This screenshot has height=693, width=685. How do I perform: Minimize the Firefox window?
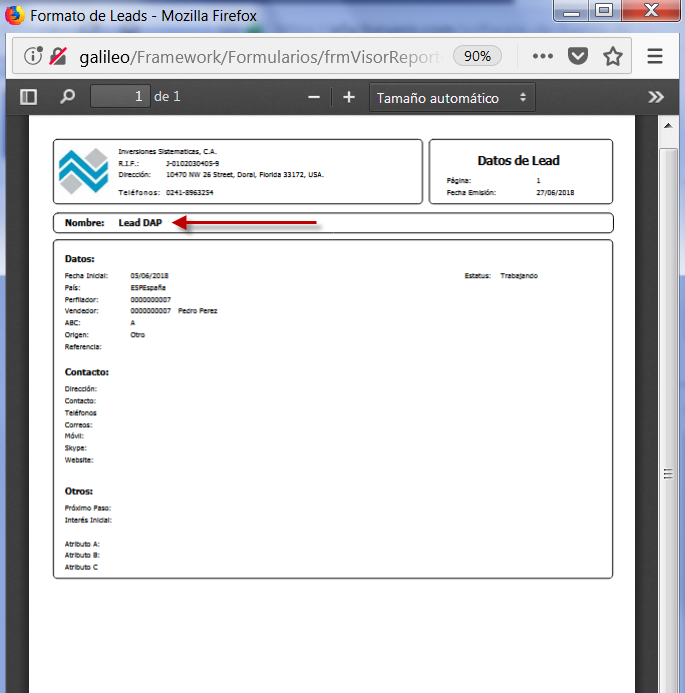coord(571,11)
